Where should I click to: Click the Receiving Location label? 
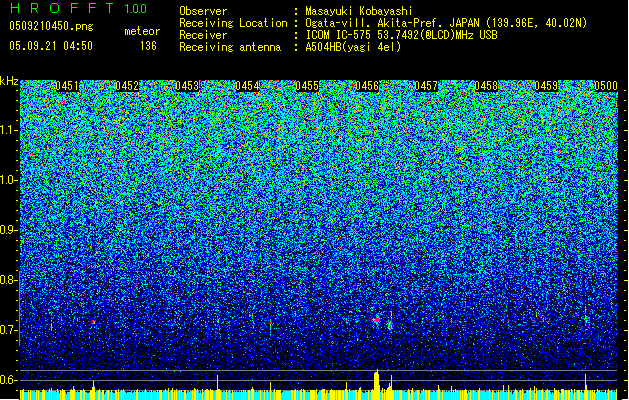[233, 23]
